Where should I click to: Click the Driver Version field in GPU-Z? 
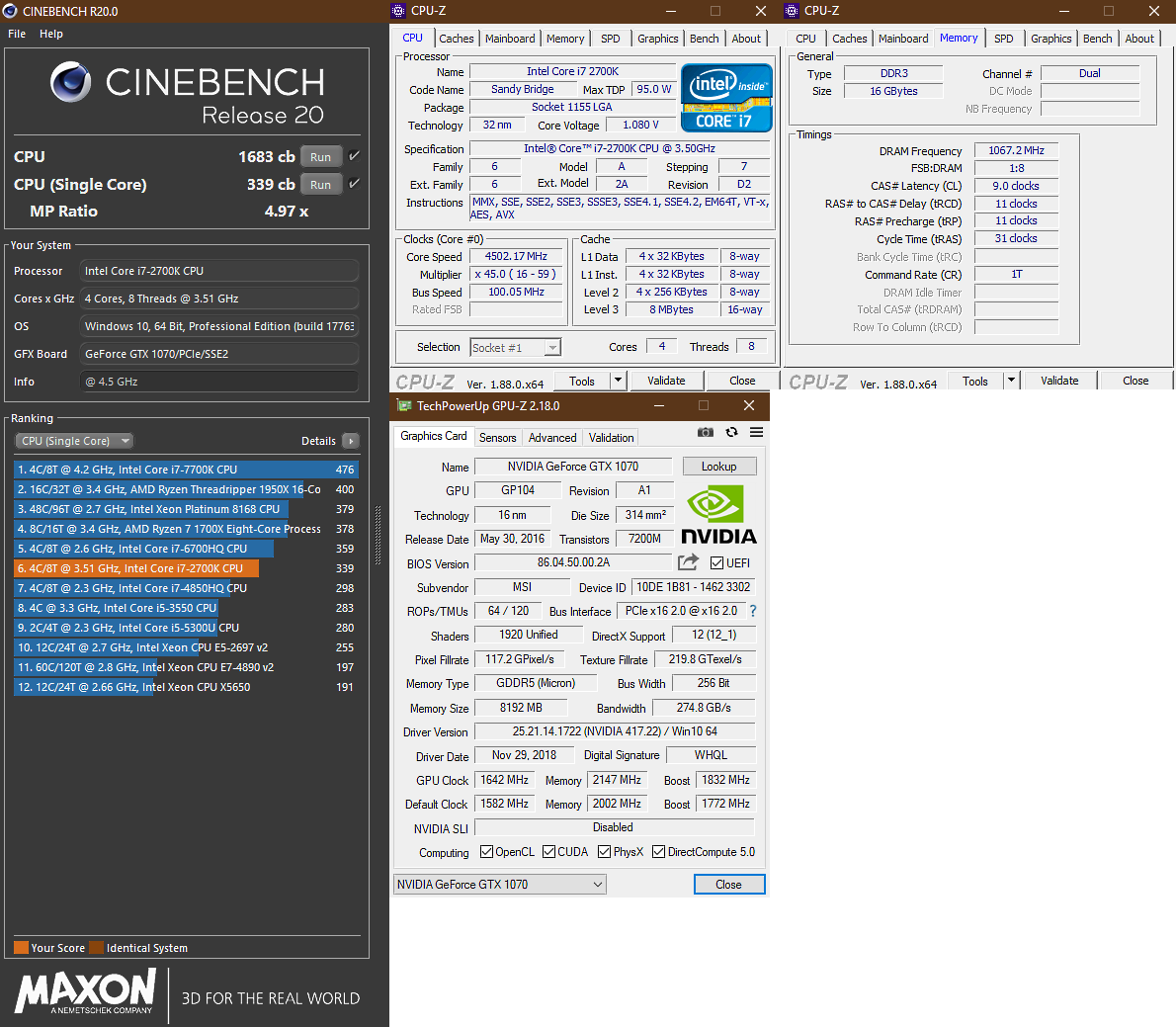click(x=615, y=731)
